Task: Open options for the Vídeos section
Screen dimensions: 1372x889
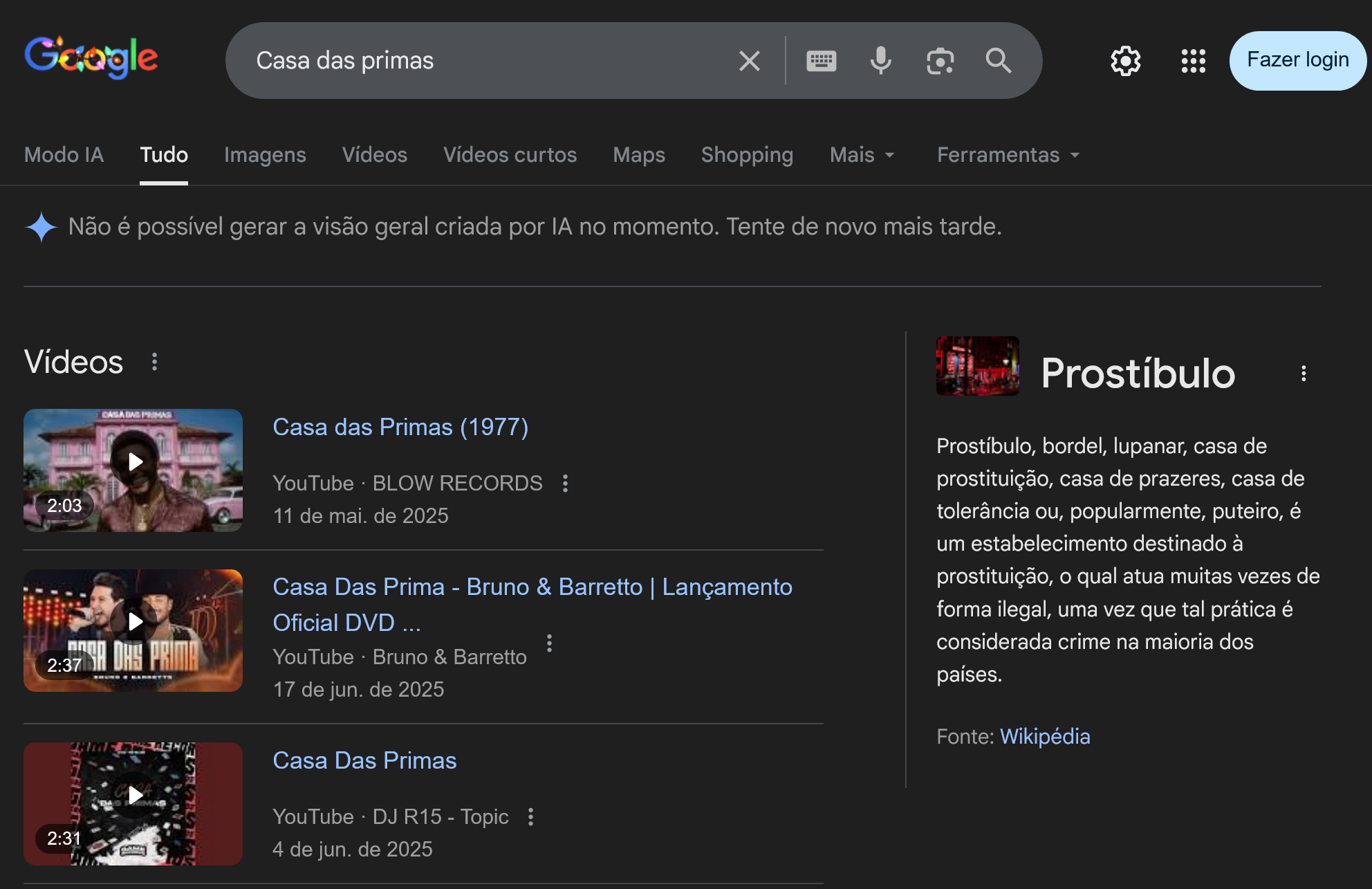Action: 154,362
